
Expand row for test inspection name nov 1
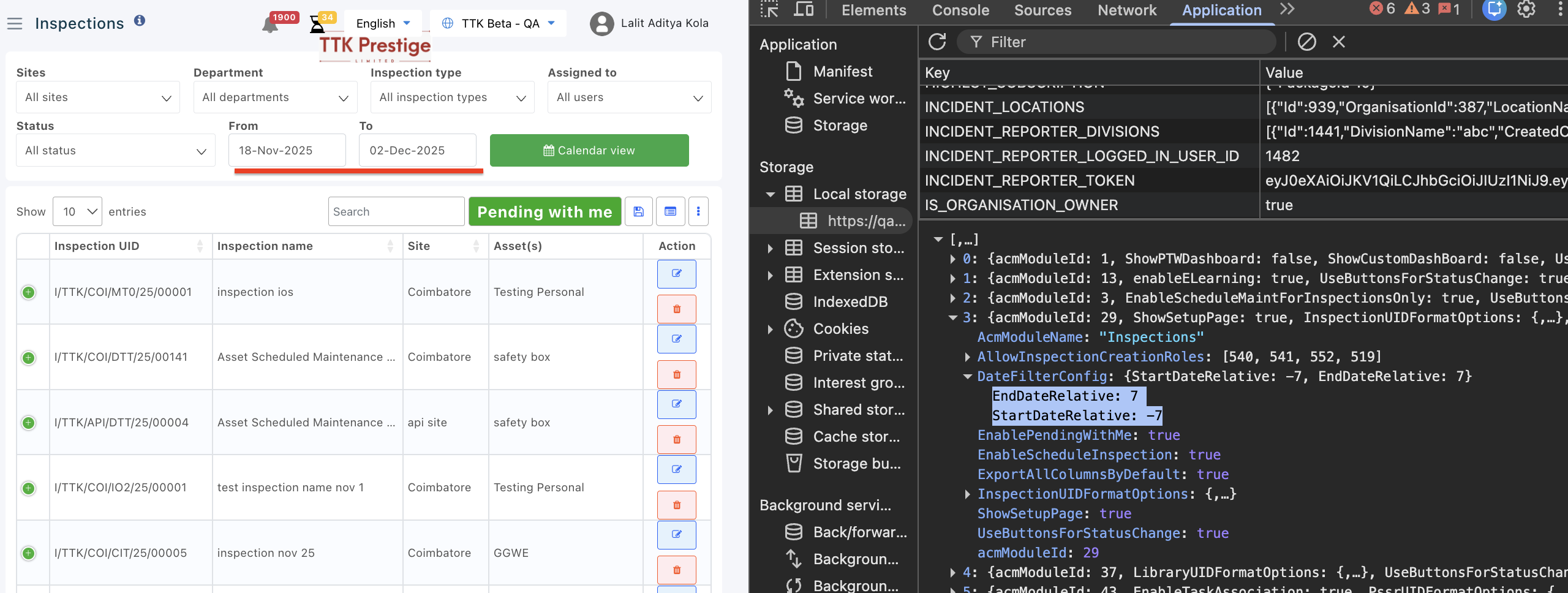click(x=28, y=488)
